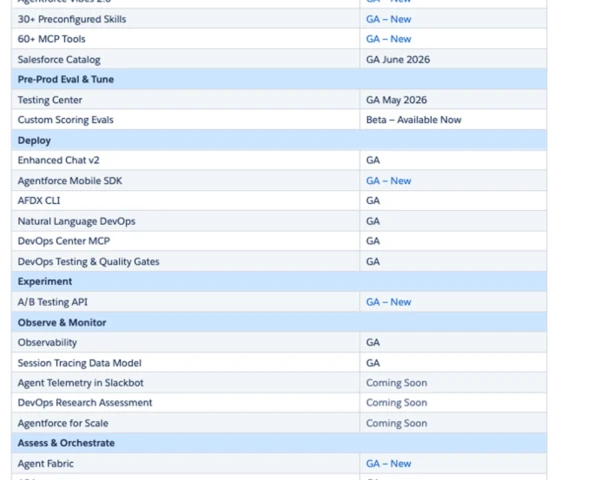The width and height of the screenshot is (600, 480).
Task: Select the '30+ Preconfigured Skills' cell
Action: 186,19
